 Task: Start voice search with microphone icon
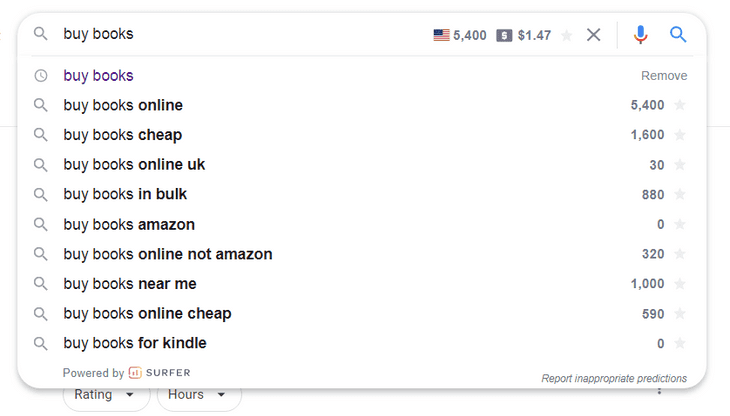coord(641,35)
